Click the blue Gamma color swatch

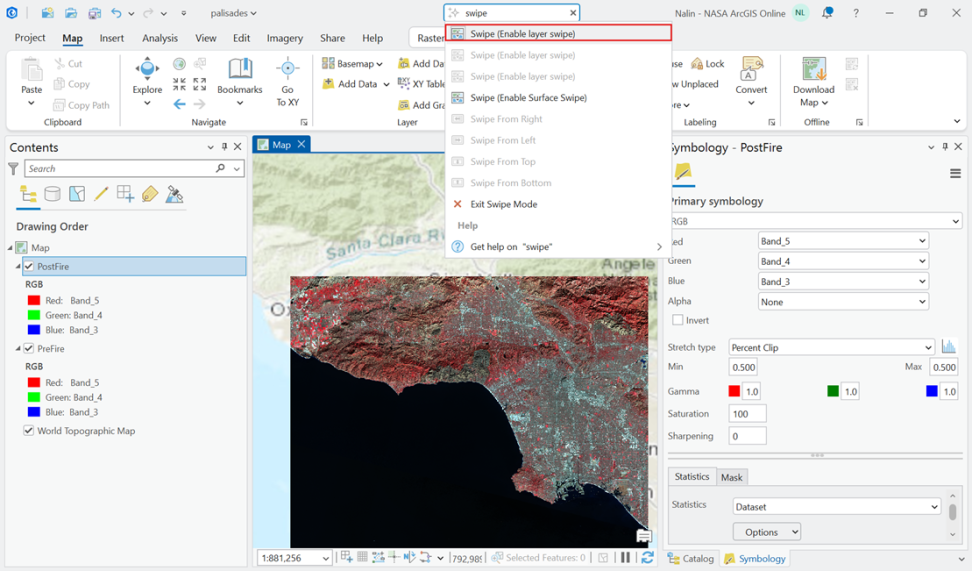(x=931, y=391)
